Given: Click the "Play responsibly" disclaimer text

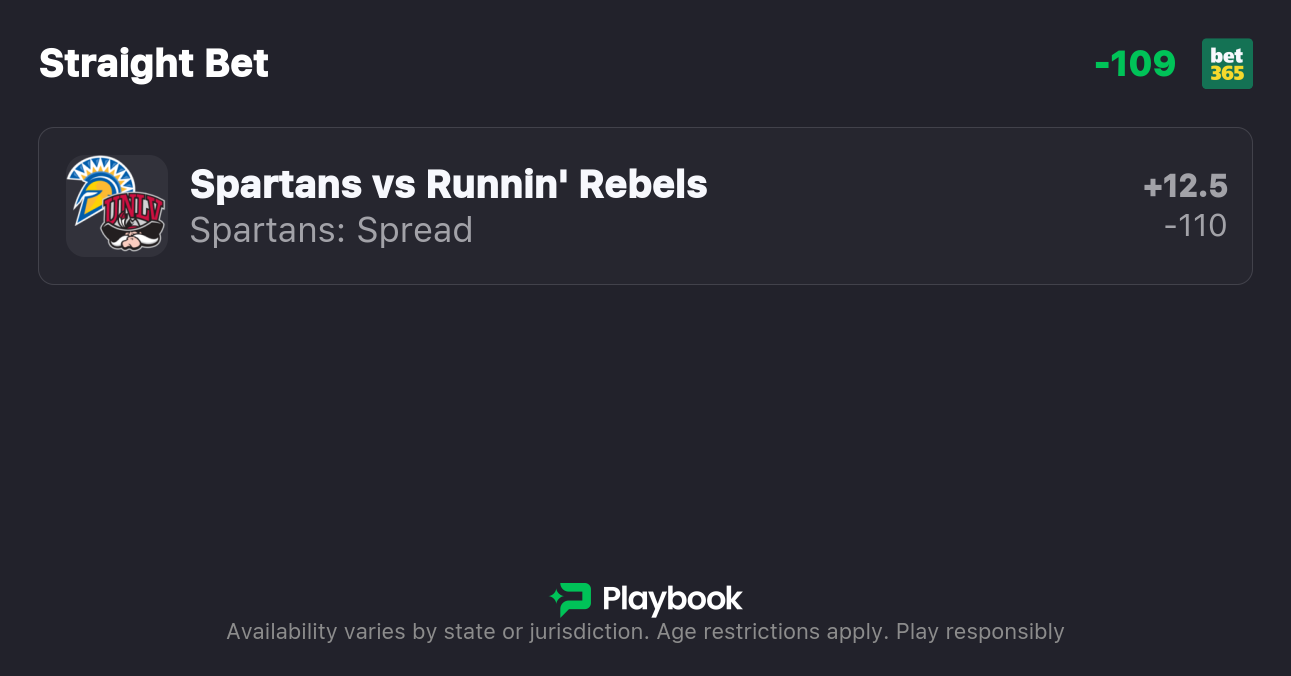Looking at the screenshot, I should [x=979, y=632].
